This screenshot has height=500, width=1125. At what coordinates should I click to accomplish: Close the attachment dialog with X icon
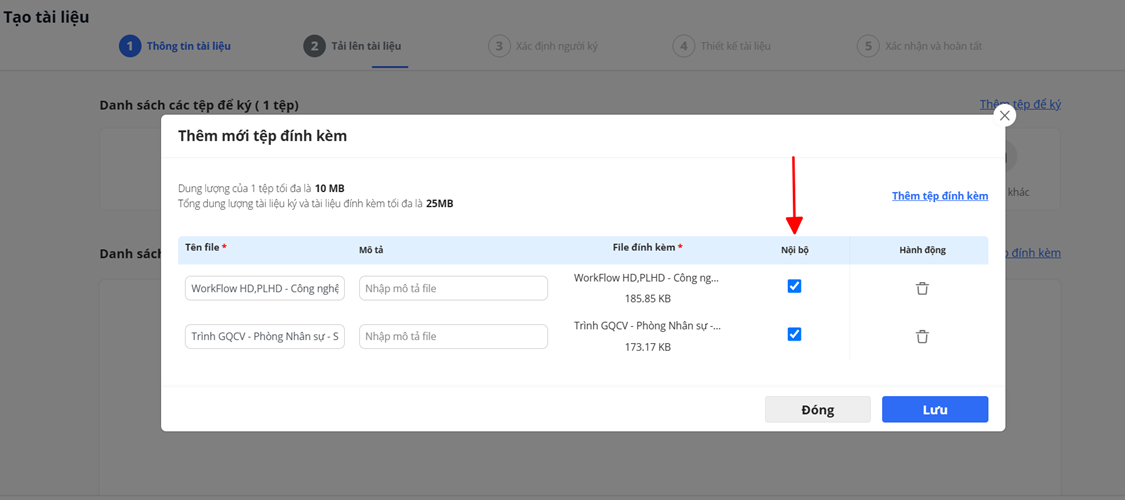(x=1004, y=116)
